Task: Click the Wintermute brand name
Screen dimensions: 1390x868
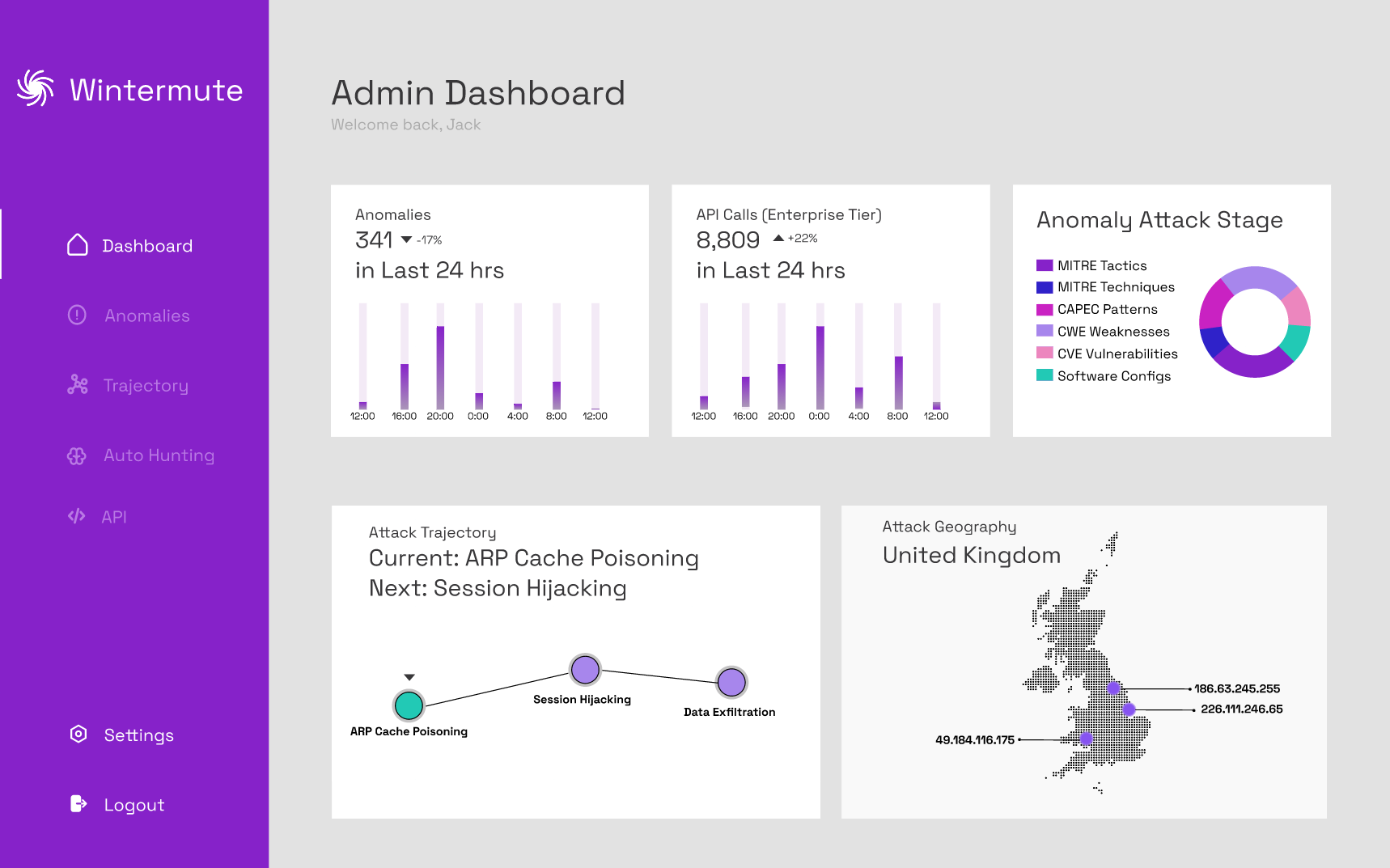Action: (156, 90)
